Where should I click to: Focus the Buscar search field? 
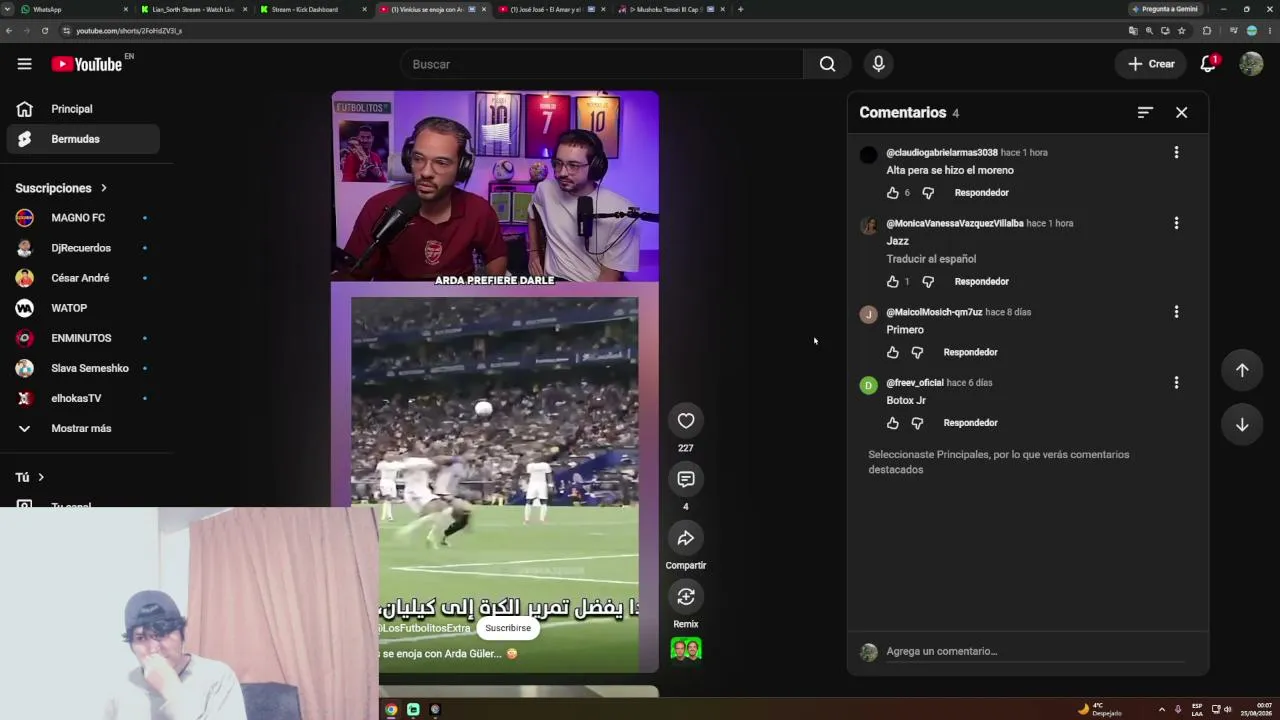click(603, 64)
